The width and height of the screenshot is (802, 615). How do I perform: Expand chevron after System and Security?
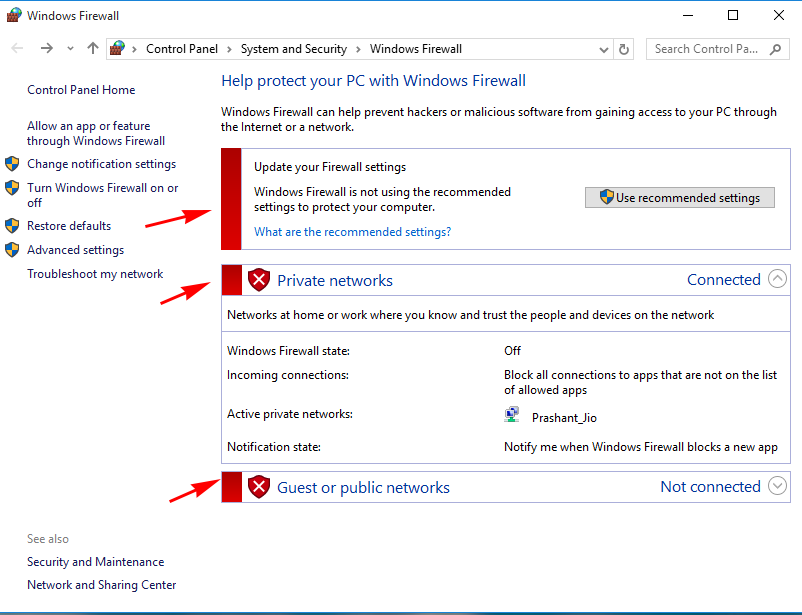click(x=358, y=49)
